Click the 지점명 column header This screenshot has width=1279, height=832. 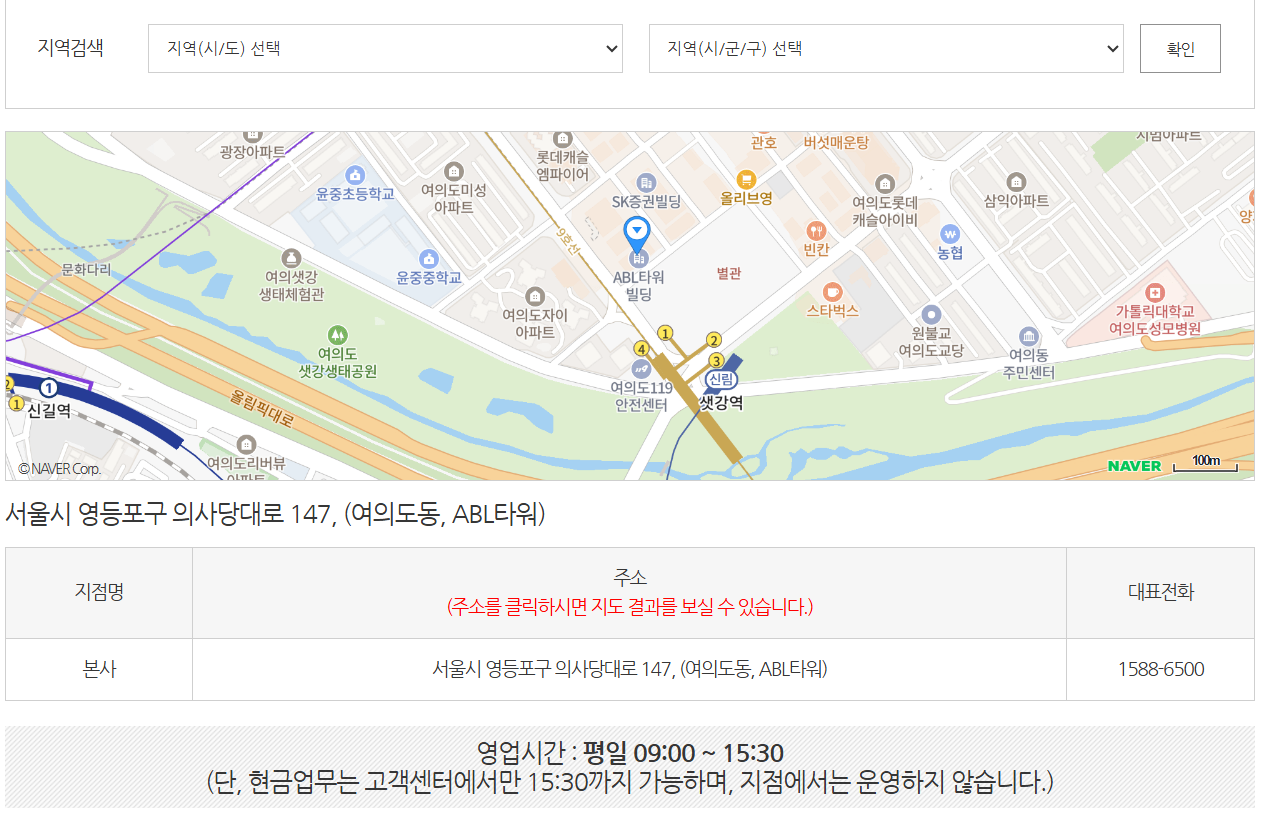[x=99, y=592]
